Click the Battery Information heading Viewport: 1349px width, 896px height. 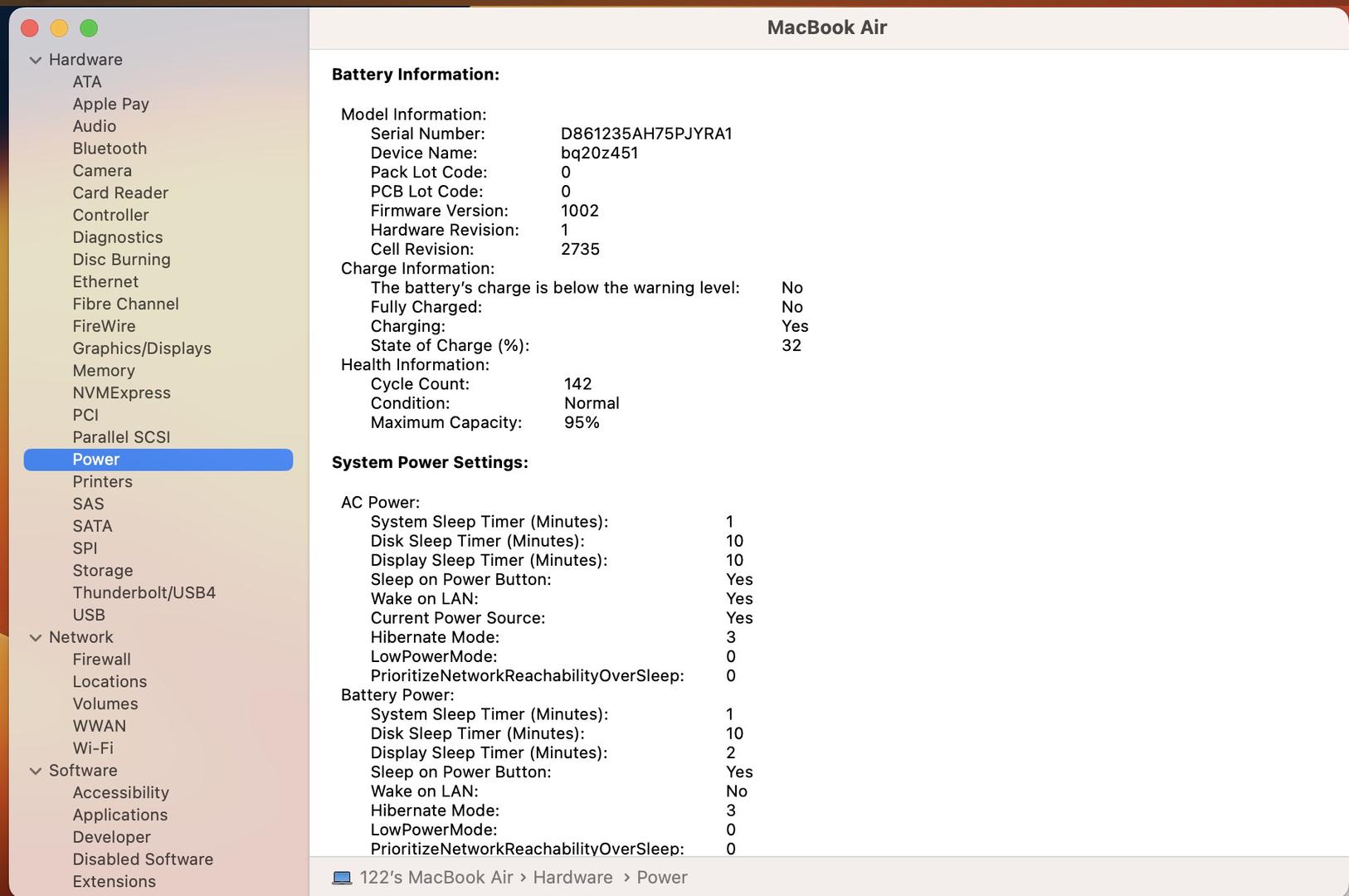point(416,75)
